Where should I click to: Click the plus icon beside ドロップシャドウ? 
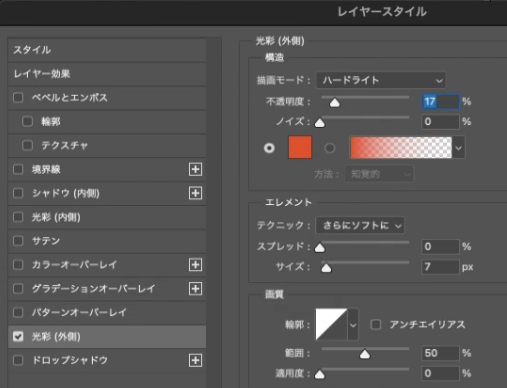click(195, 360)
